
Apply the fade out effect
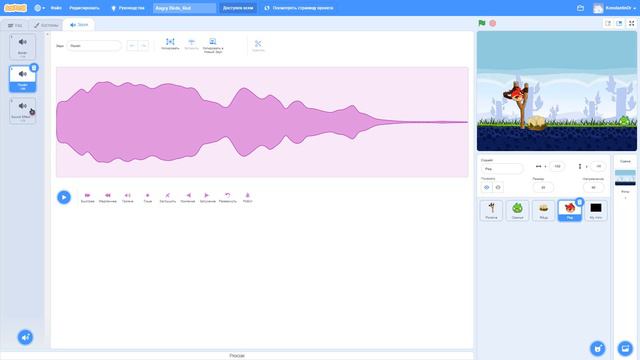click(207, 198)
